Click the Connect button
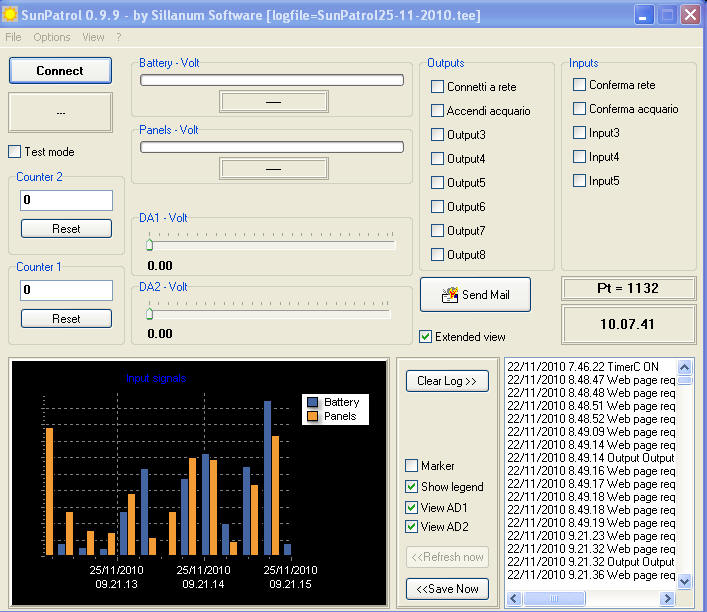This screenshot has height=612, width=707. (60, 71)
